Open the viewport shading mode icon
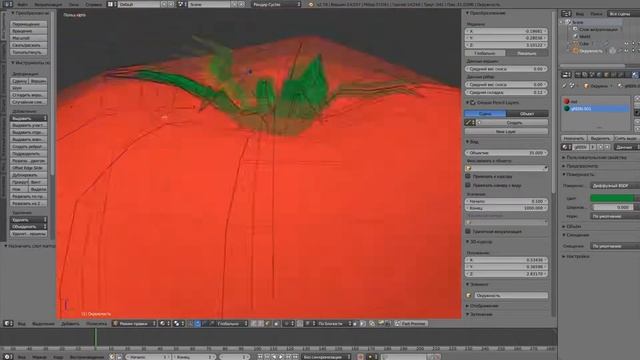The width and height of the screenshot is (640, 360). pyautogui.click(x=164, y=323)
